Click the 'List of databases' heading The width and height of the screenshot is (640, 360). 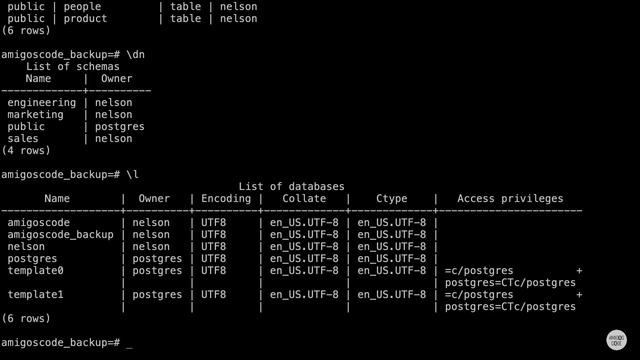[291, 187]
